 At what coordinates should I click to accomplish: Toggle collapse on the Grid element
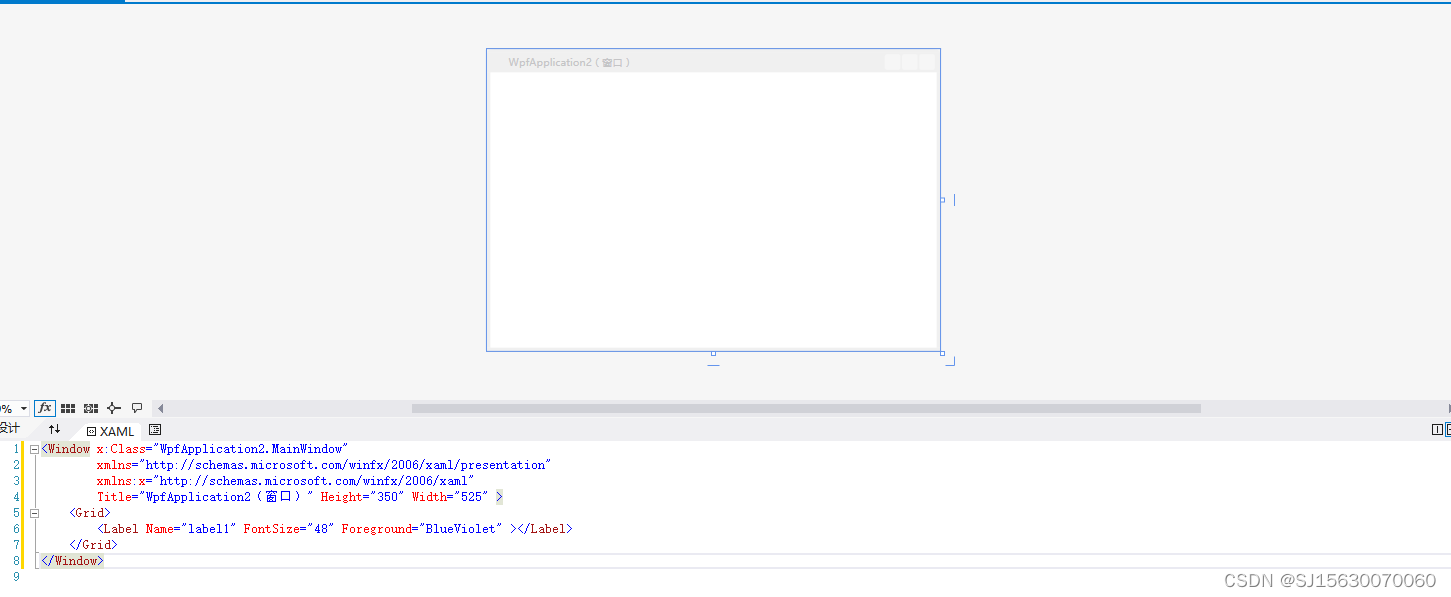33,512
